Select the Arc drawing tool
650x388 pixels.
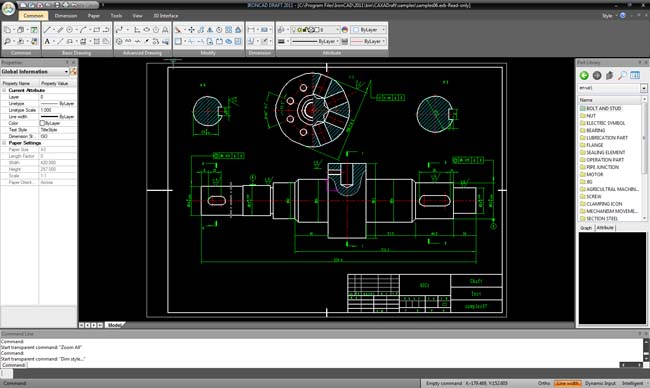coord(83,30)
